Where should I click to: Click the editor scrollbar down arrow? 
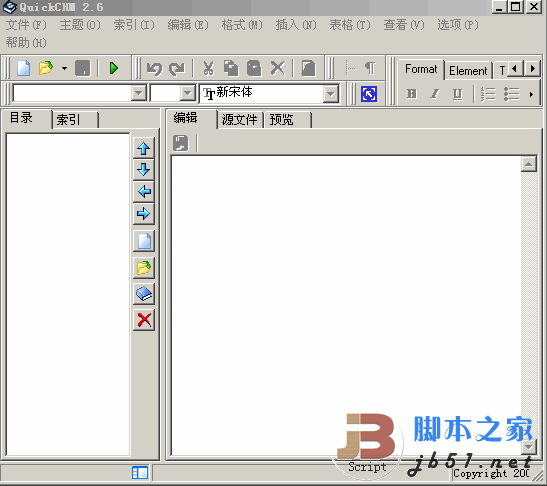tap(529, 447)
